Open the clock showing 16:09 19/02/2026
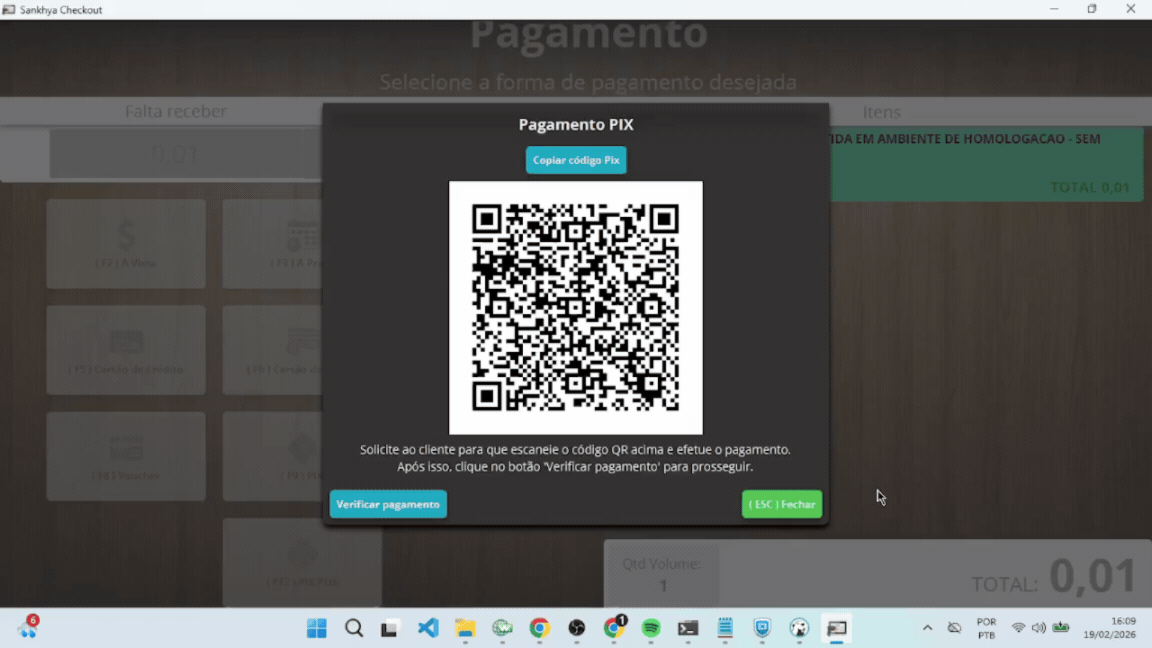Screen dimensions: 1152x648 click(x=1109, y=628)
